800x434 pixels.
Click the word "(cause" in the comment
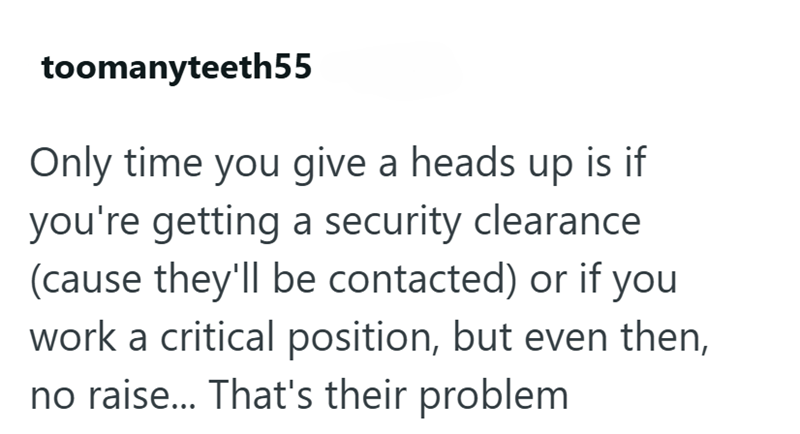click(86, 279)
